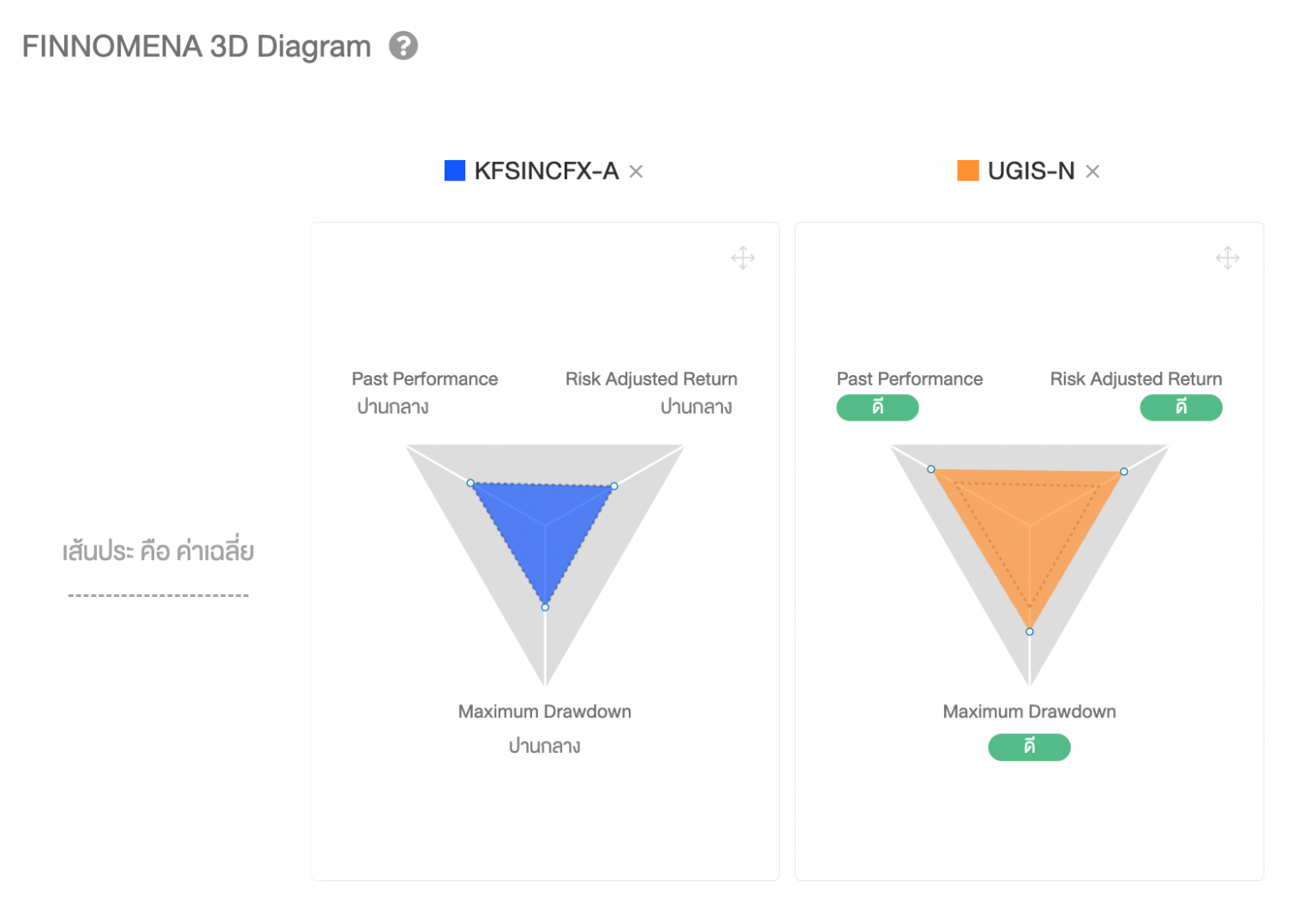
Task: Remove the UGIS-N fund
Action: [1092, 171]
